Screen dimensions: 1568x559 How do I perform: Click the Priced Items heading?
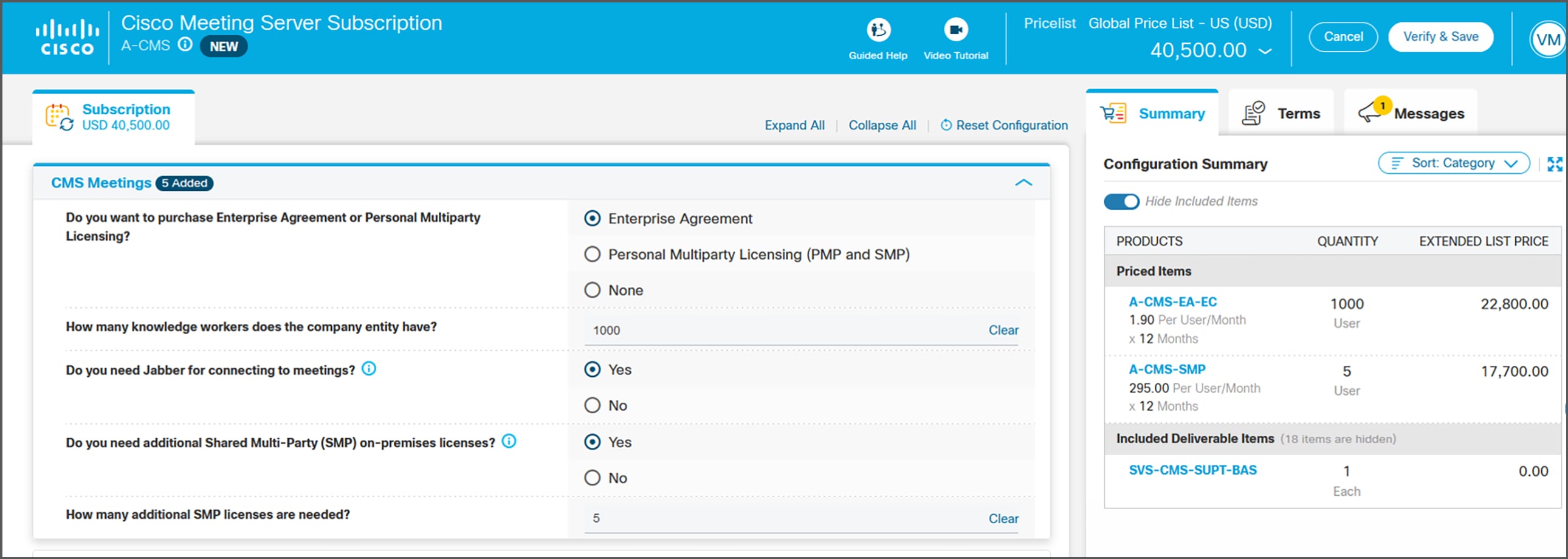pos(1154,271)
